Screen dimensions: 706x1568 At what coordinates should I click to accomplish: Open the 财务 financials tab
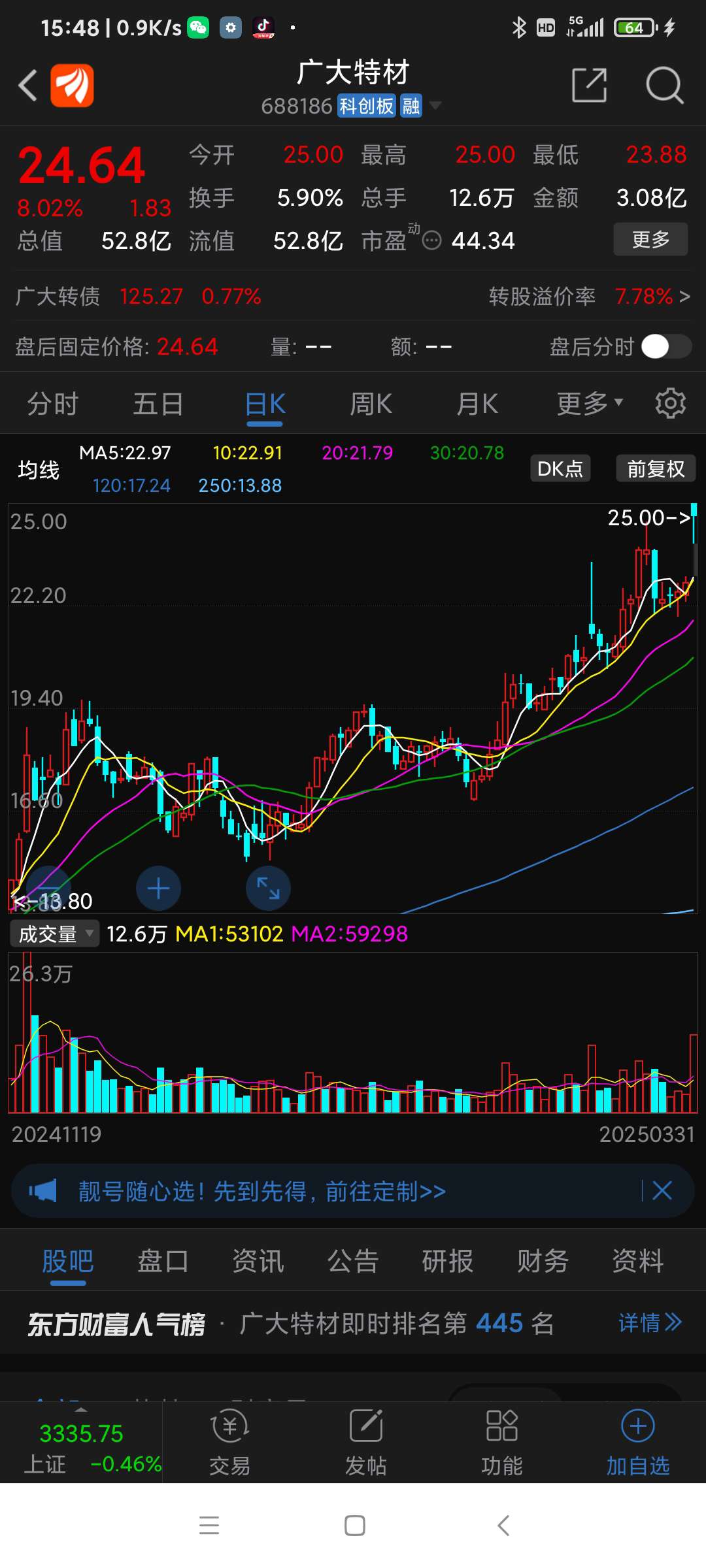point(543,1261)
